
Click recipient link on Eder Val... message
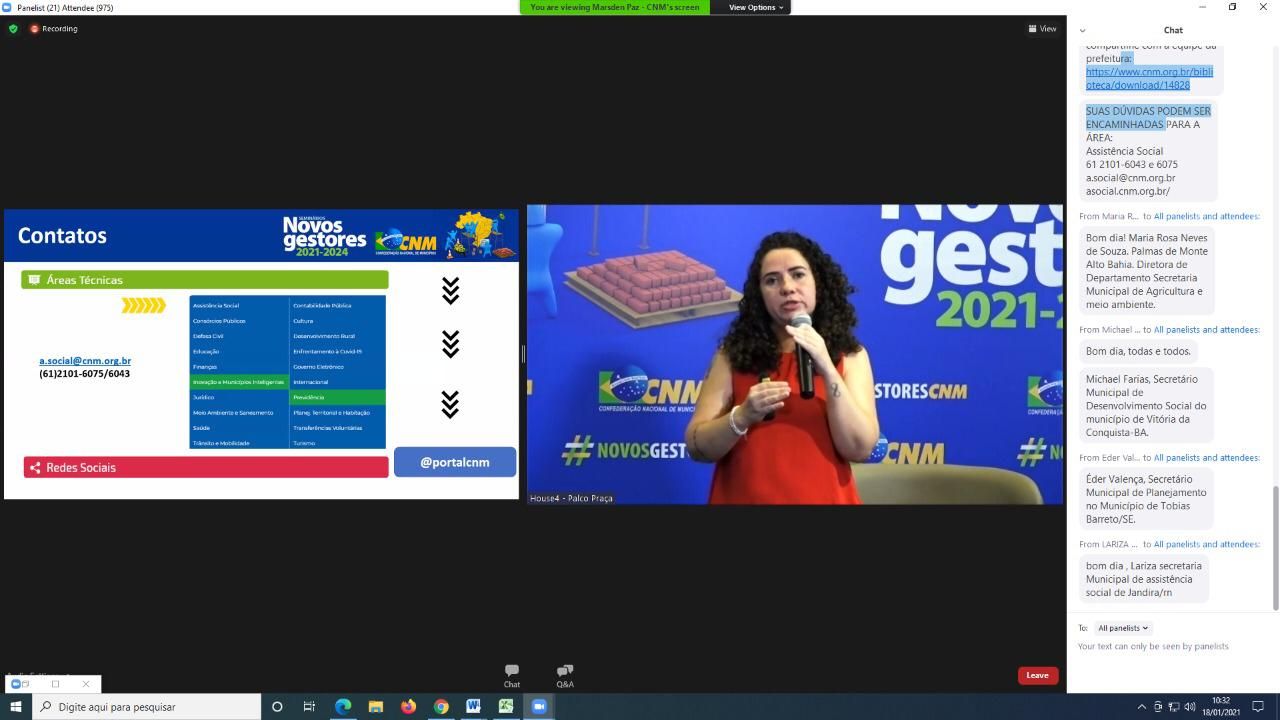(x=1206, y=458)
